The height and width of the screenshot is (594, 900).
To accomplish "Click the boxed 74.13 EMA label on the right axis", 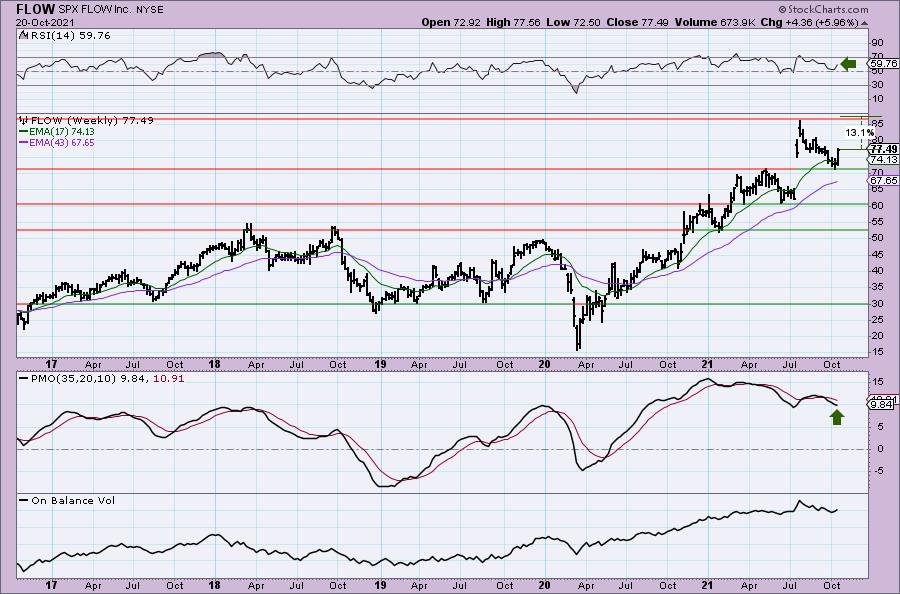I will pos(884,160).
